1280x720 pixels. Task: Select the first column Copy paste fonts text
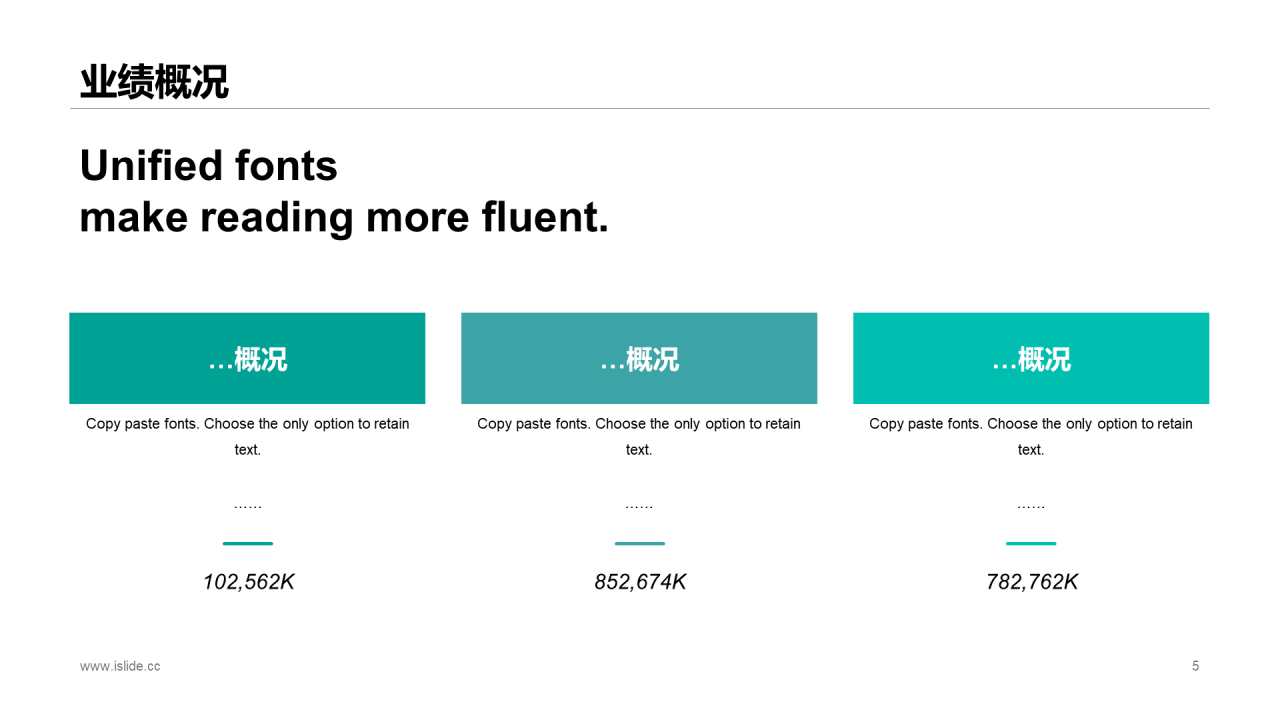[247, 437]
